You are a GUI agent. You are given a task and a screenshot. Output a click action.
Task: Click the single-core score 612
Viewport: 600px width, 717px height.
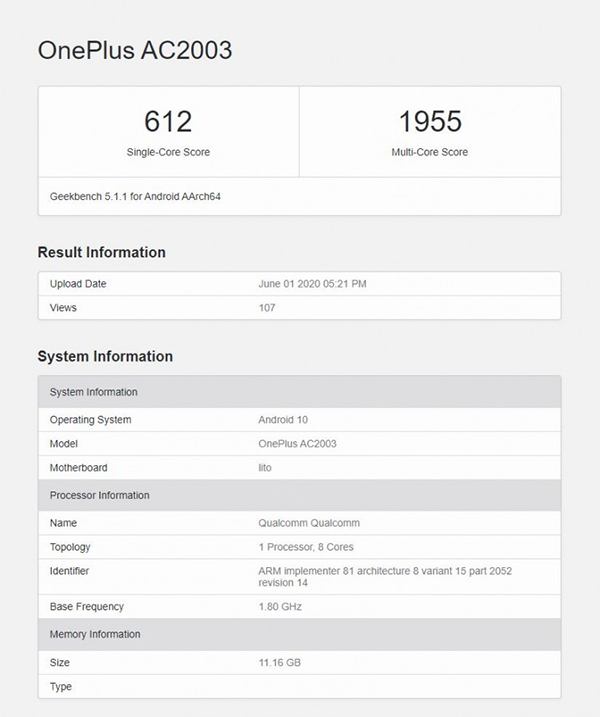point(168,122)
